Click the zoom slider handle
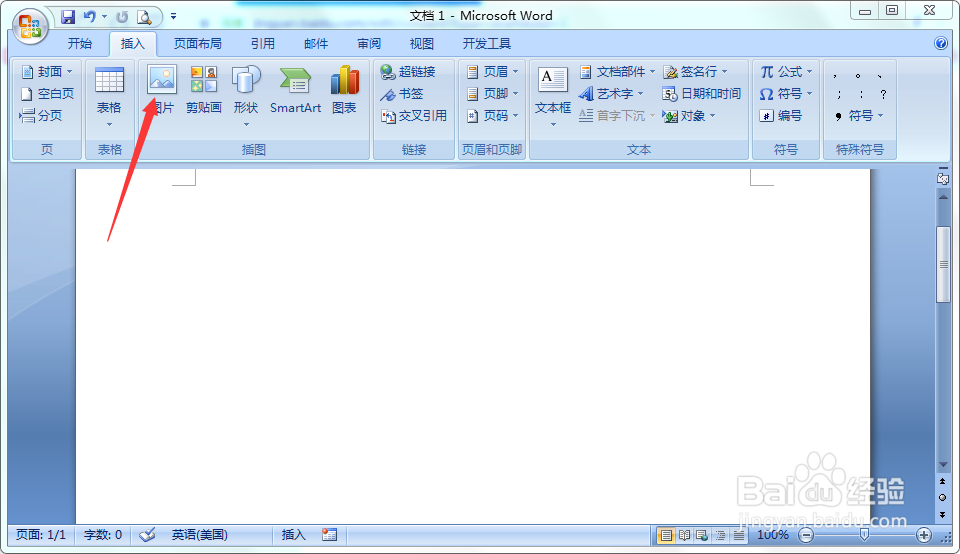Viewport: 960px width, 554px height. tap(864, 536)
